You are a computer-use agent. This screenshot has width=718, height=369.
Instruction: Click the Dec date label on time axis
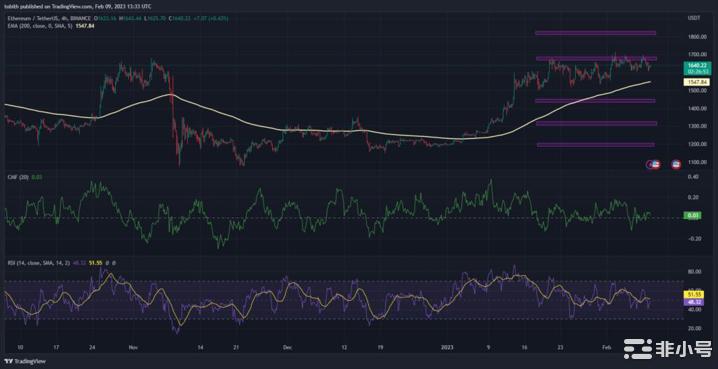coord(288,347)
